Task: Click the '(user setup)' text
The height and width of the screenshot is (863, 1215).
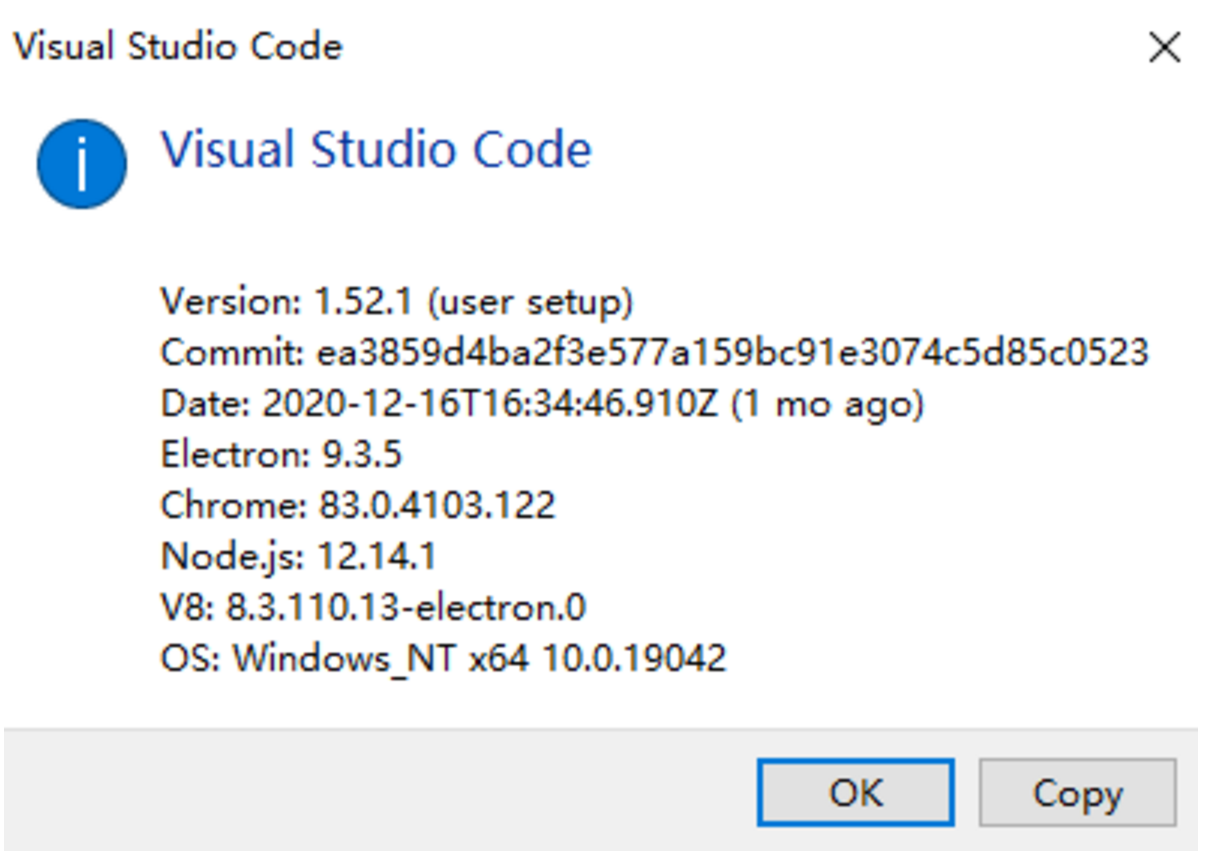Action: [535, 301]
